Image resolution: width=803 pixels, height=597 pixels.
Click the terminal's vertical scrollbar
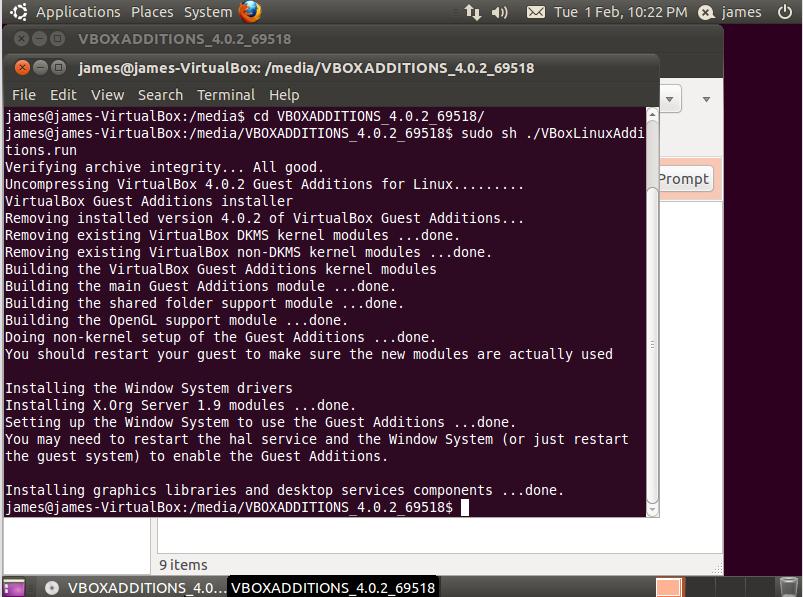tap(652, 300)
